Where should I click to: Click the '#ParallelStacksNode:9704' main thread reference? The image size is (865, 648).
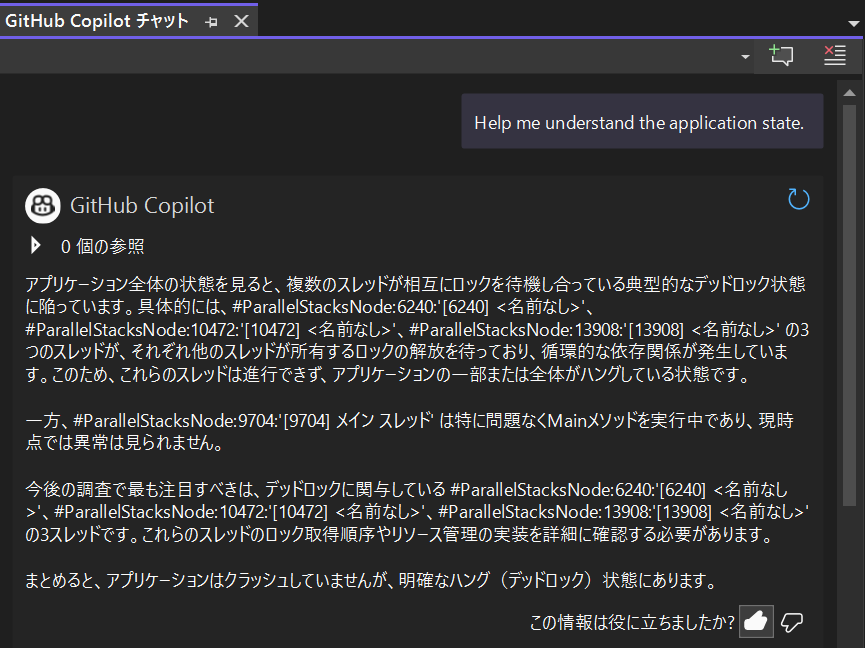(253, 421)
